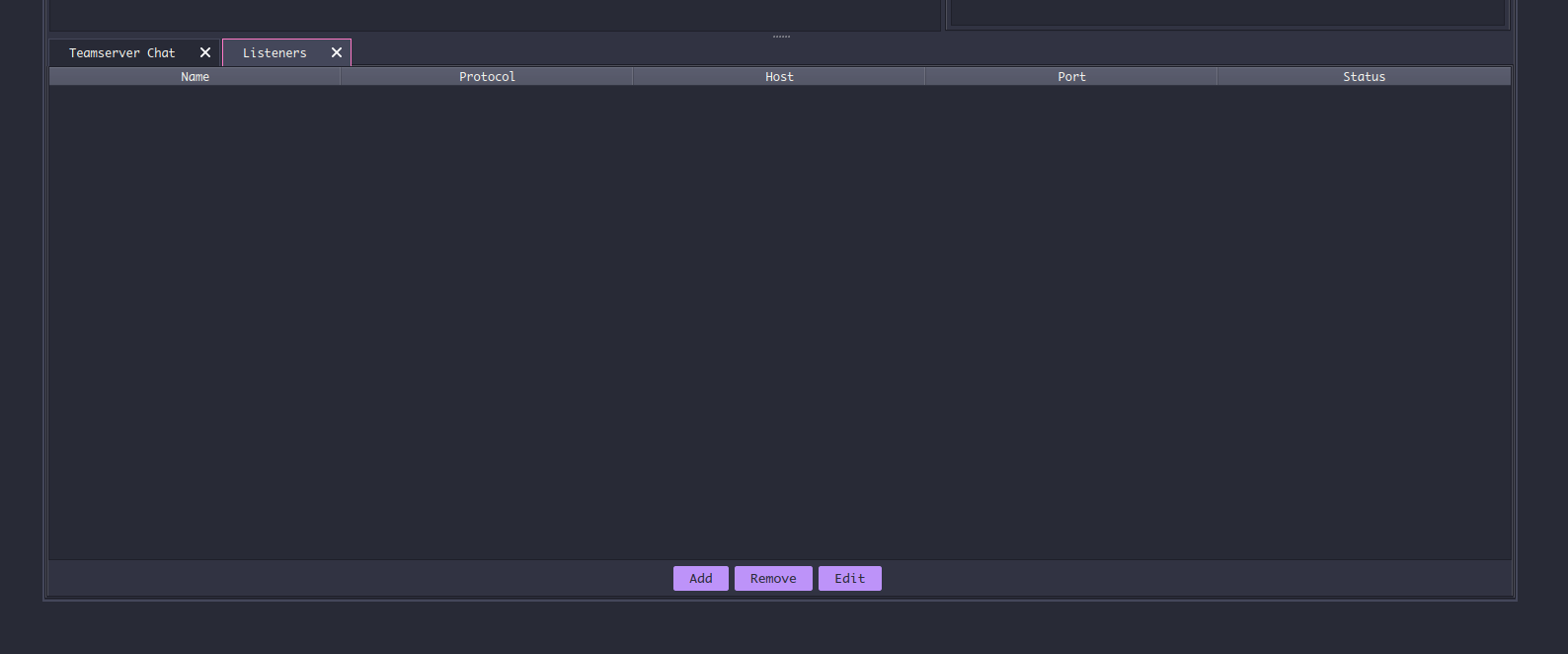Click inside the empty listeners table area
Image resolution: width=1568 pixels, height=654 pixels.
[780, 316]
